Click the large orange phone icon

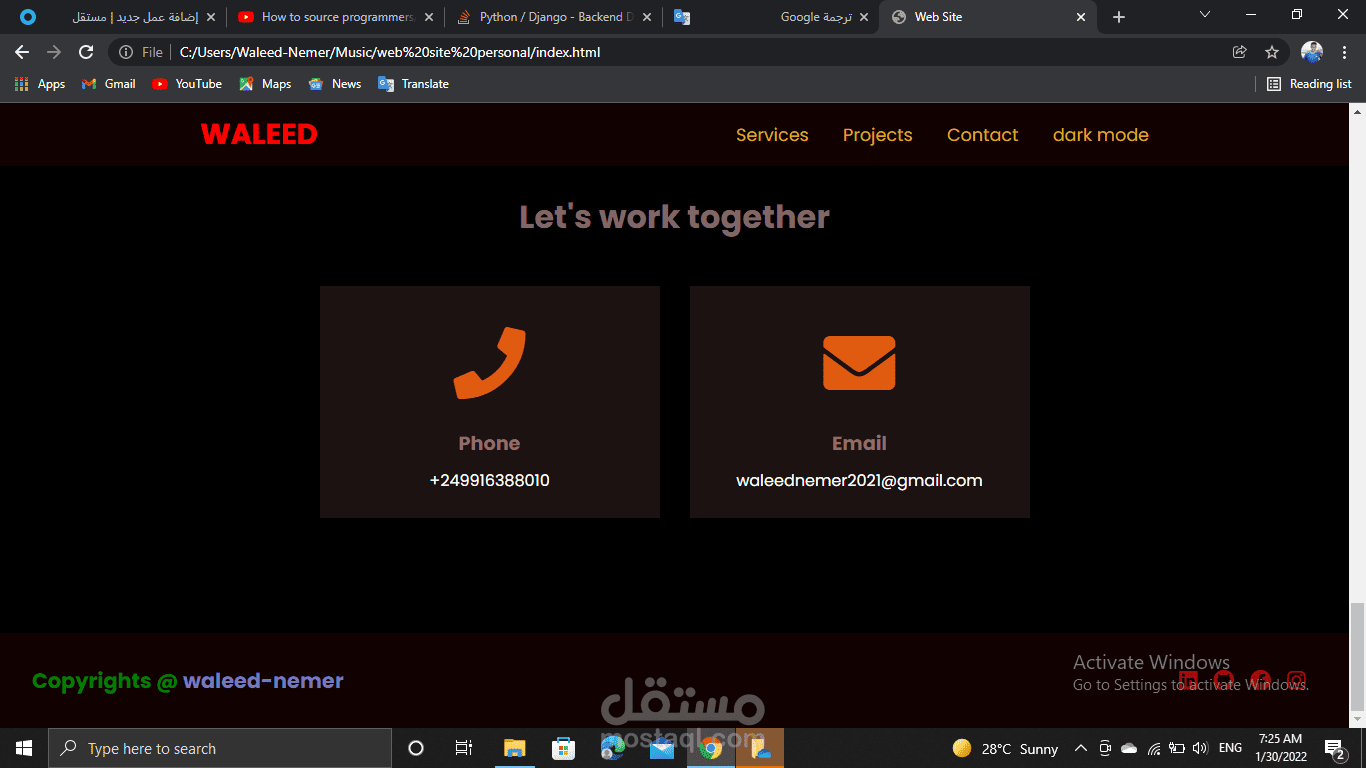coord(489,363)
